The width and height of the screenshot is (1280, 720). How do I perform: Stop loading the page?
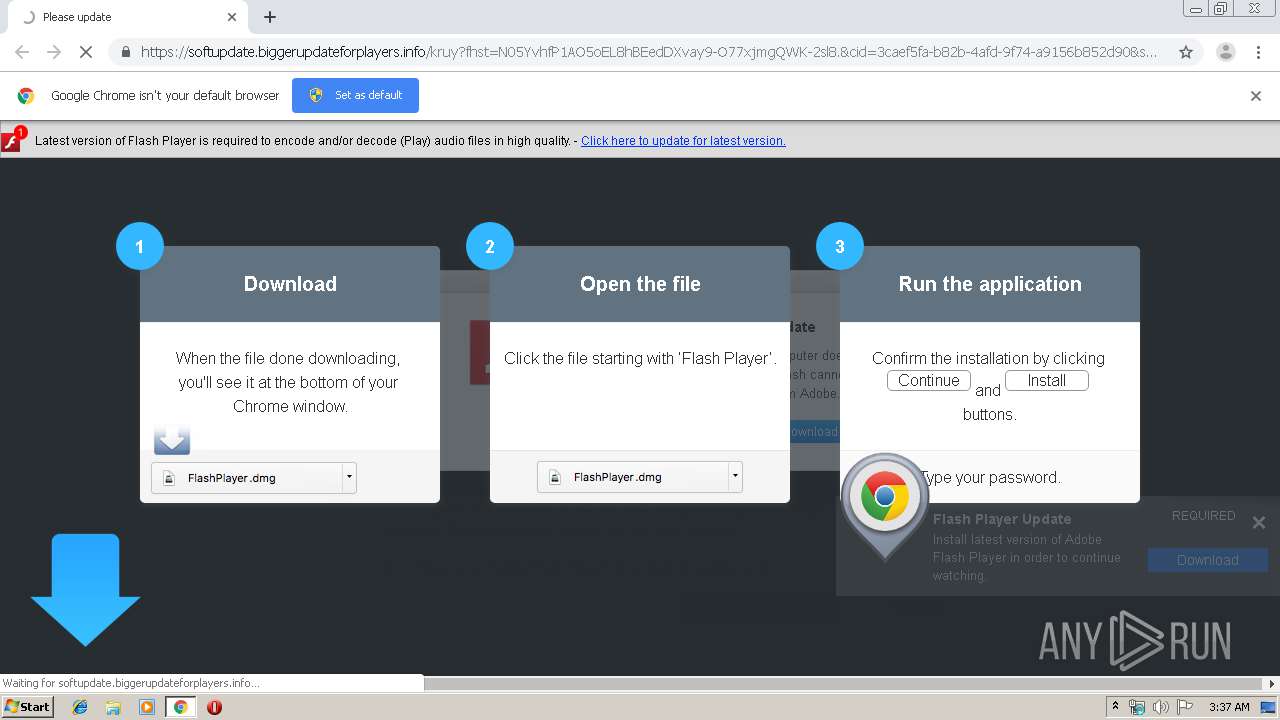(86, 52)
